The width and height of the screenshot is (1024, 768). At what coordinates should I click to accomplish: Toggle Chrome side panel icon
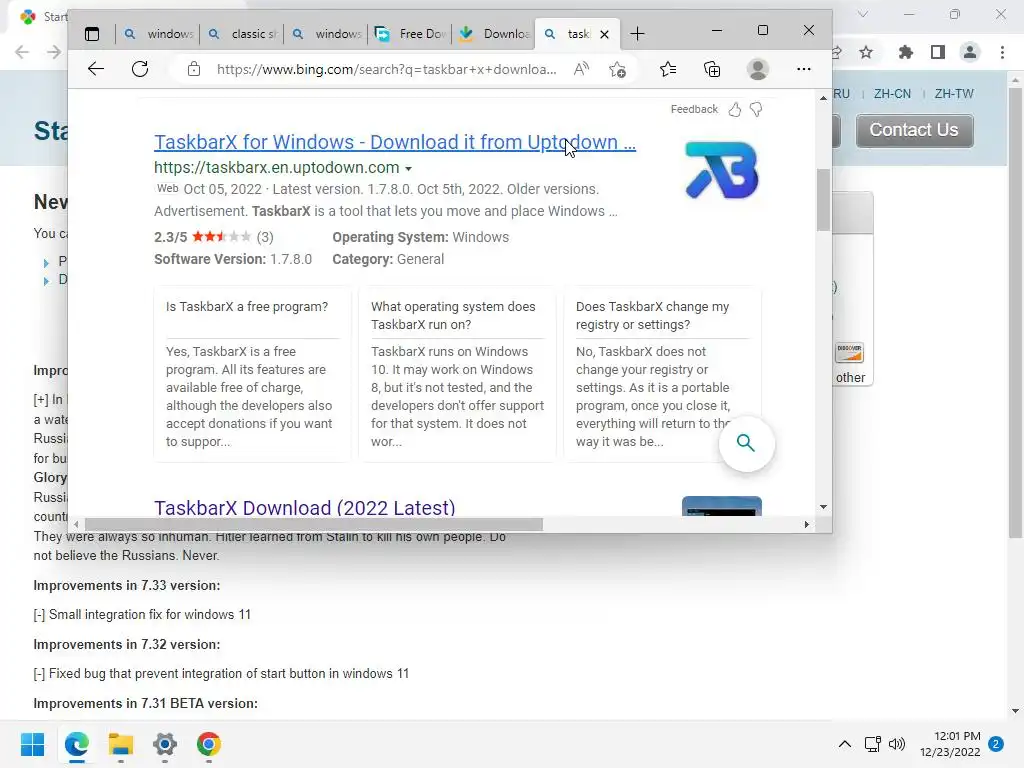tap(938, 52)
